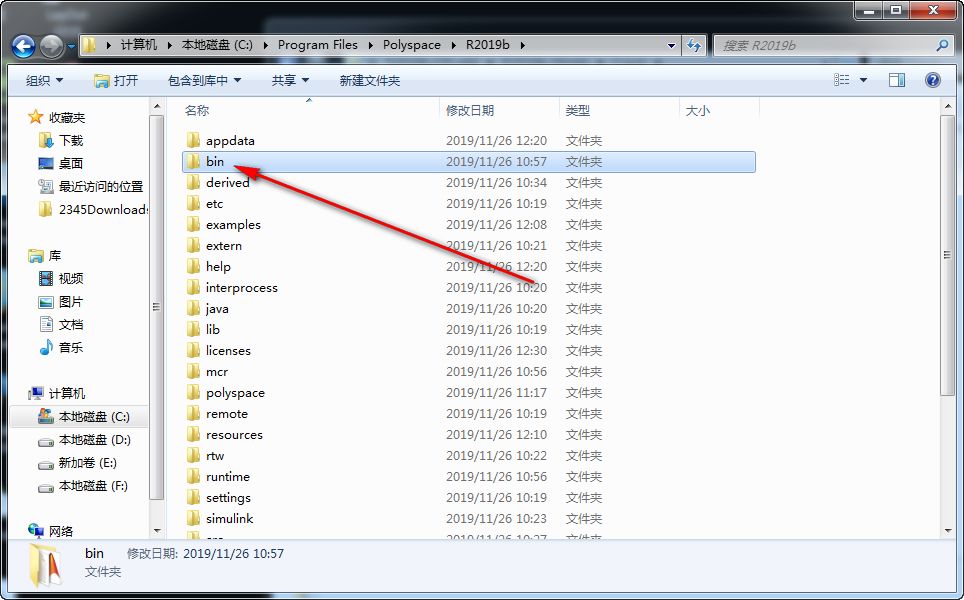
Task: Click the file list scroll down arrow
Action: [947, 530]
